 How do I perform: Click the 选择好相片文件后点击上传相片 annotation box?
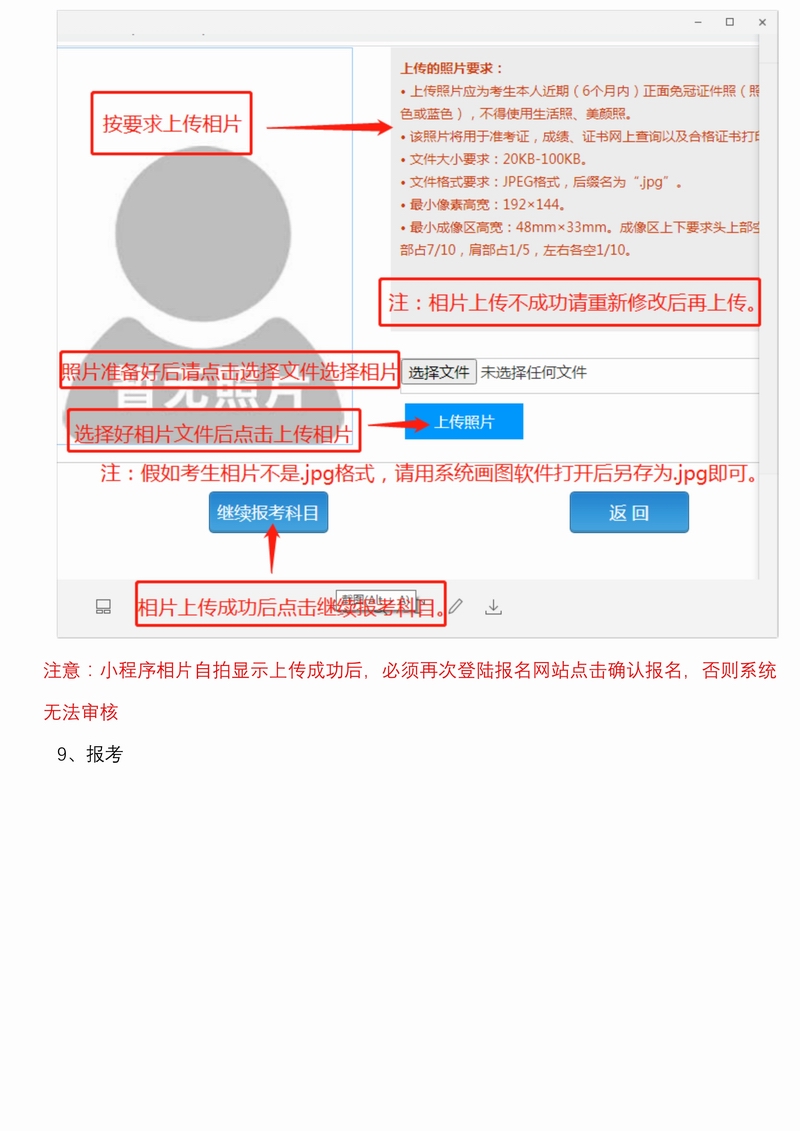coord(214,432)
